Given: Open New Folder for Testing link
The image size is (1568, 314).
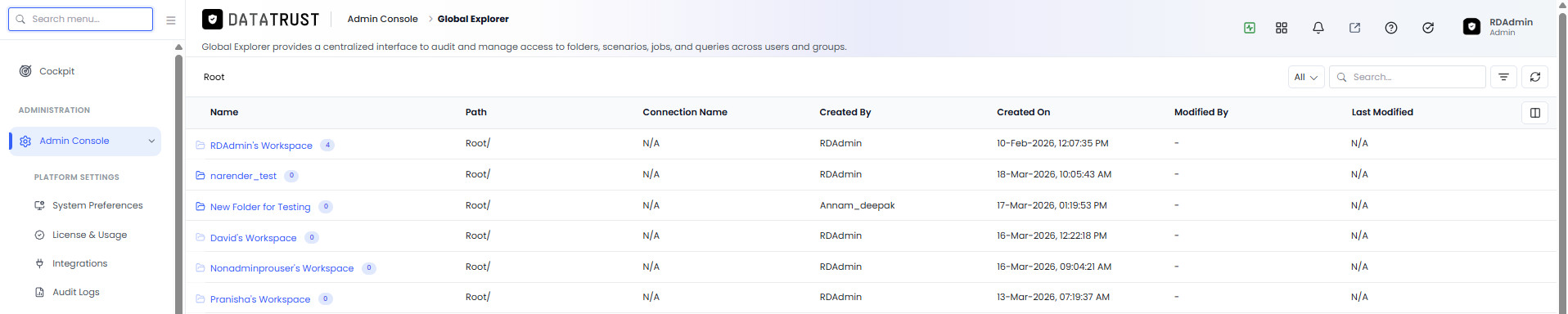Looking at the screenshot, I should point(260,207).
